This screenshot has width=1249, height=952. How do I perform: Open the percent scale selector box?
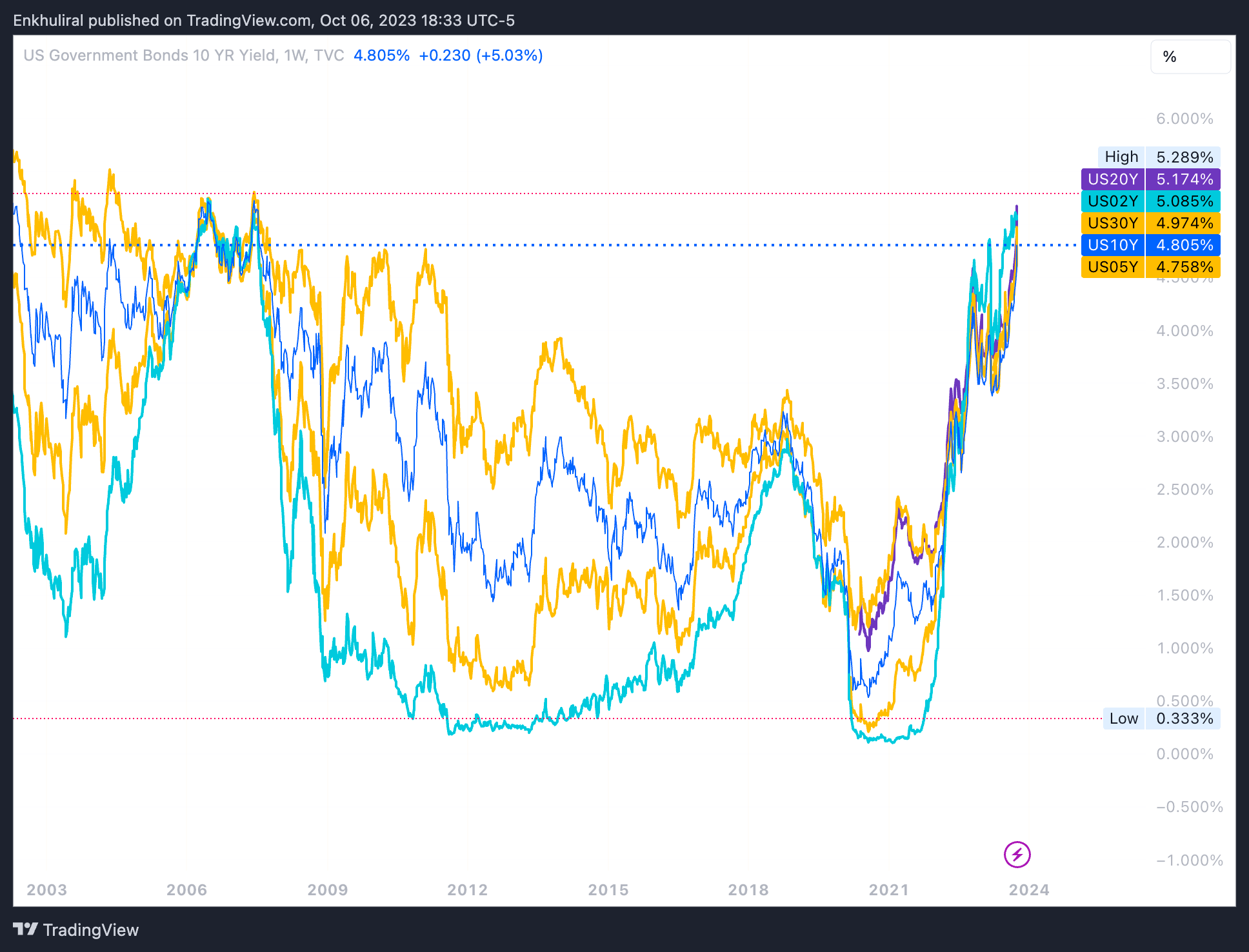1190,57
